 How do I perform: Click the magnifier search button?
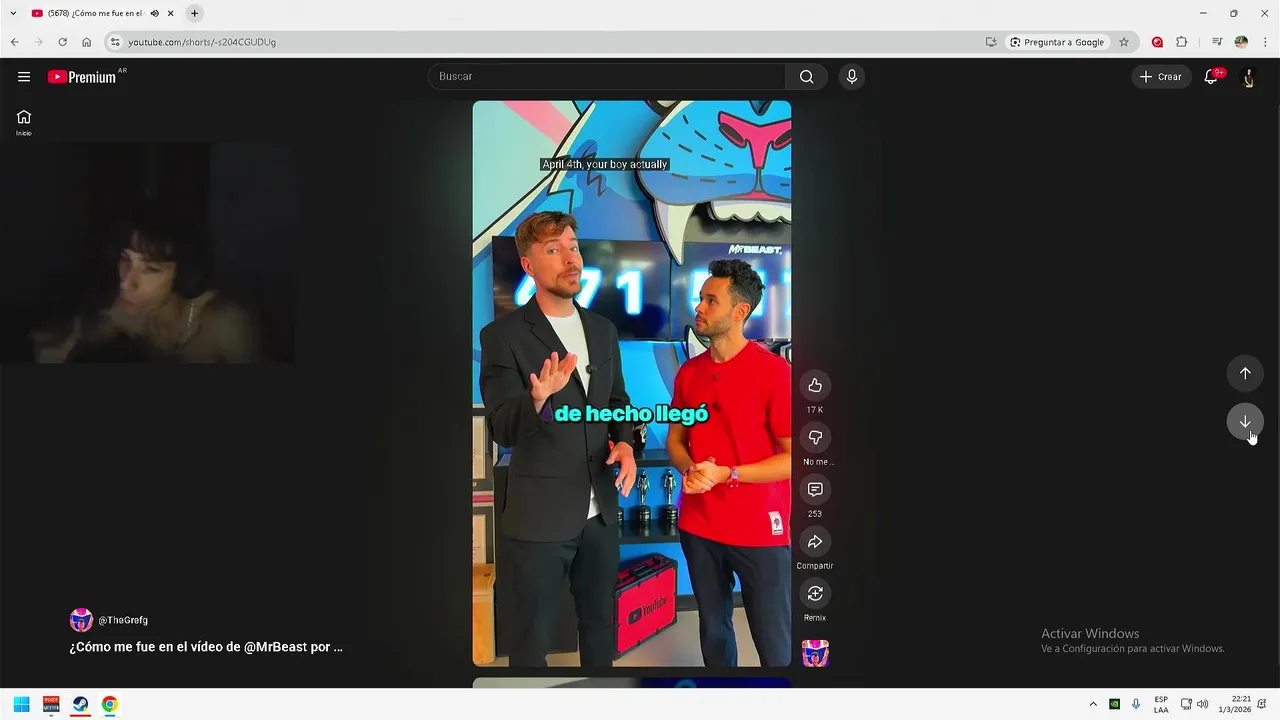point(806,77)
